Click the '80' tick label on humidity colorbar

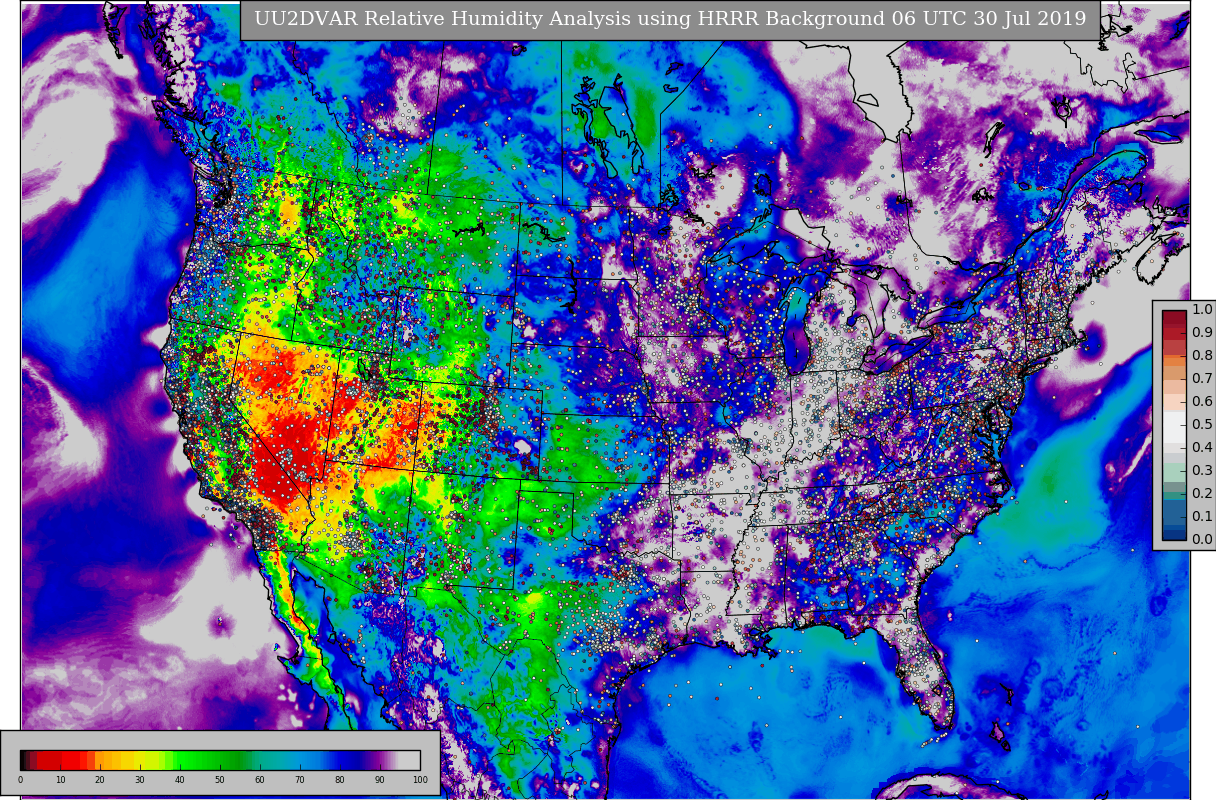[x=340, y=780]
